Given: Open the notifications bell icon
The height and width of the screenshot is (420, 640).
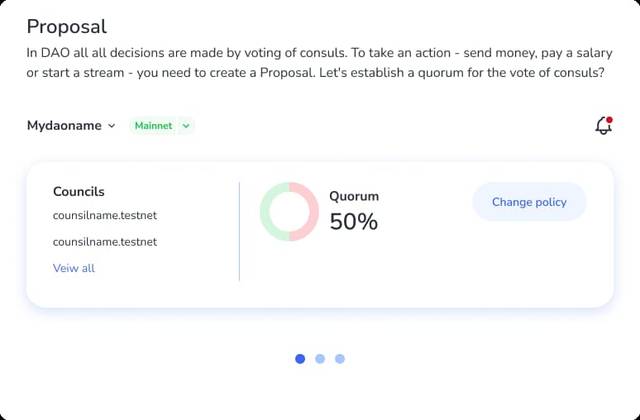Looking at the screenshot, I should click(x=603, y=126).
